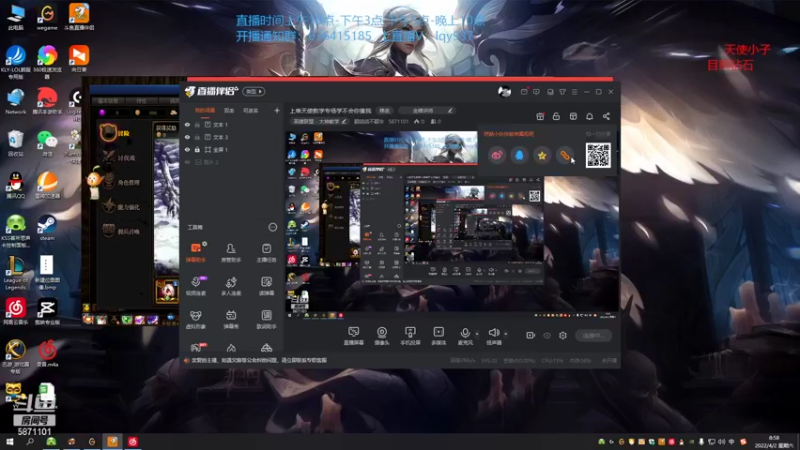Click the Windows Start button
The height and width of the screenshot is (450, 800).
coord(10,441)
